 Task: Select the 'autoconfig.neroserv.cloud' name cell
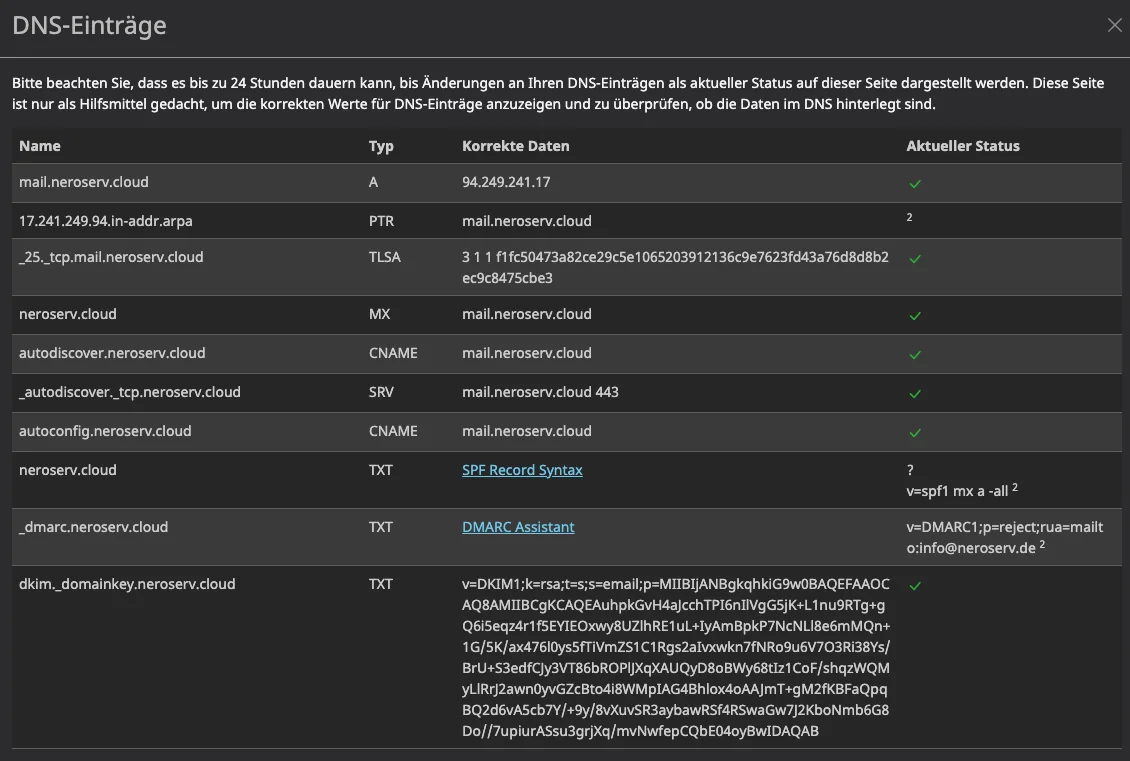pyautogui.click(x=105, y=431)
